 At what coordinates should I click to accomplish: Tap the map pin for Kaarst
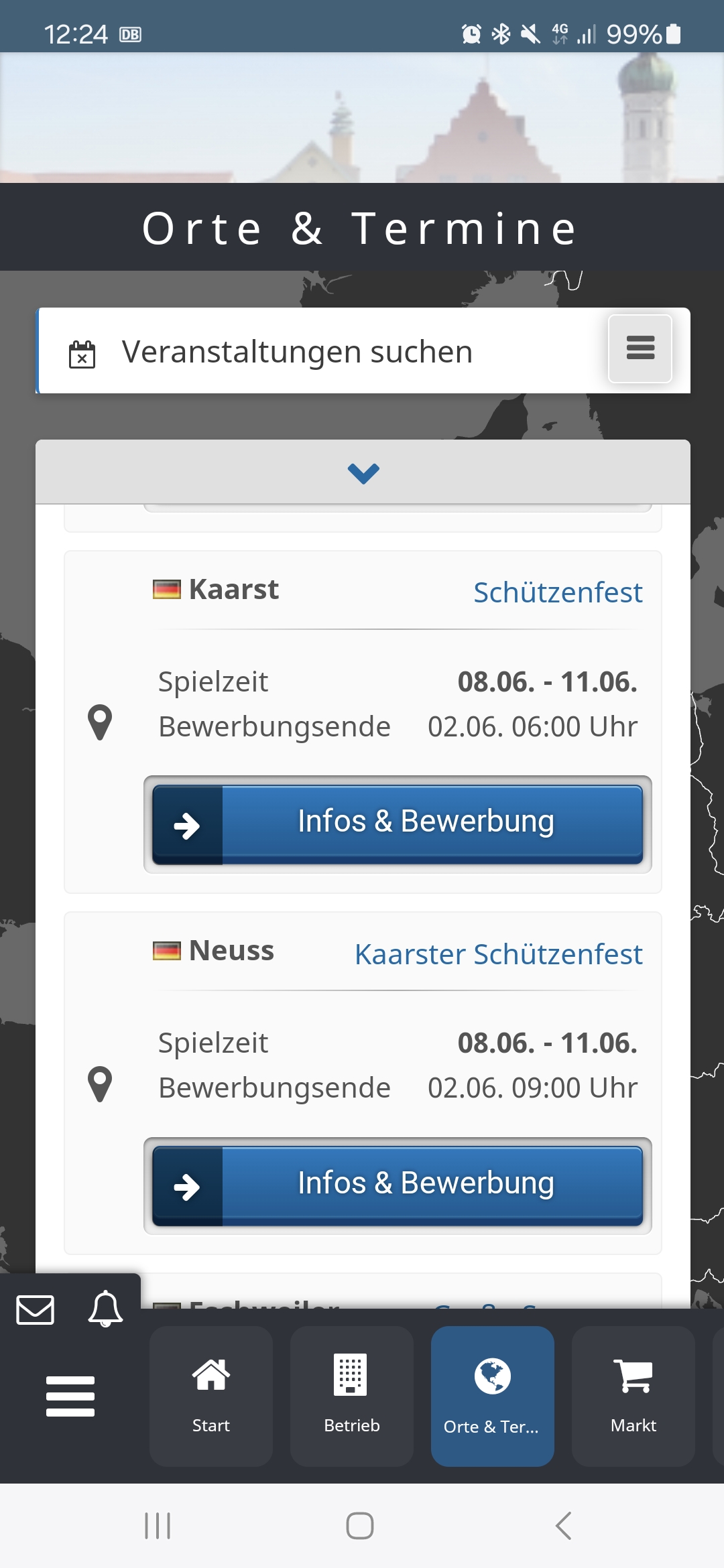[100, 722]
